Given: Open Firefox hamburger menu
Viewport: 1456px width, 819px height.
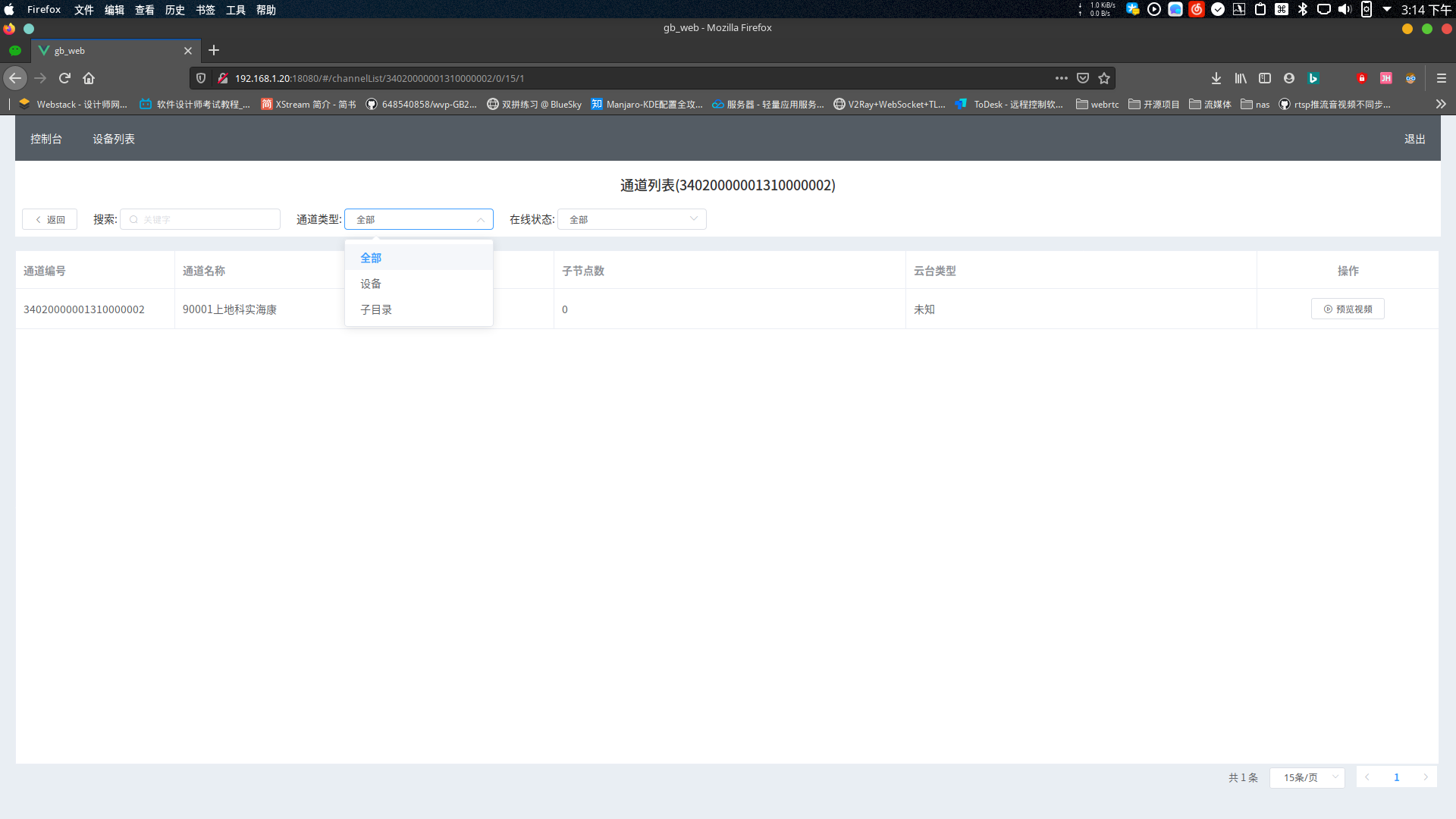Looking at the screenshot, I should pyautogui.click(x=1442, y=78).
